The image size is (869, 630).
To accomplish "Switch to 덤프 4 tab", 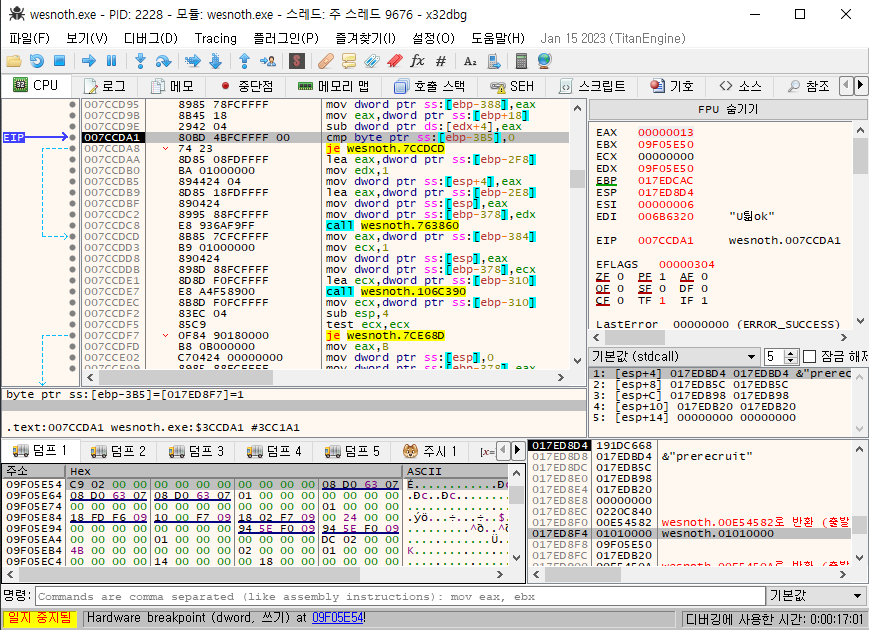I will coord(274,451).
